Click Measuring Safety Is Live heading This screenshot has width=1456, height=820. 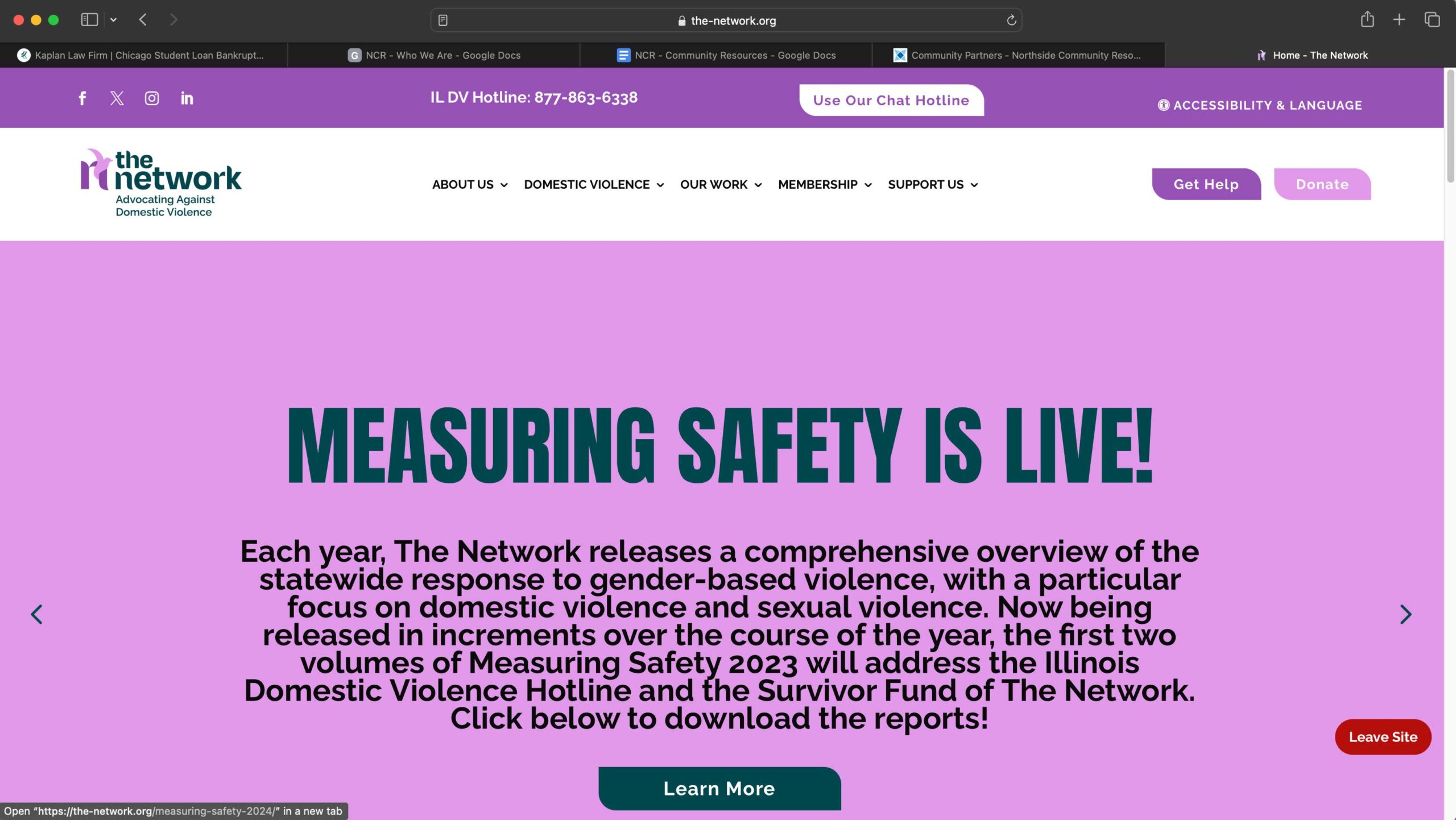click(x=720, y=446)
